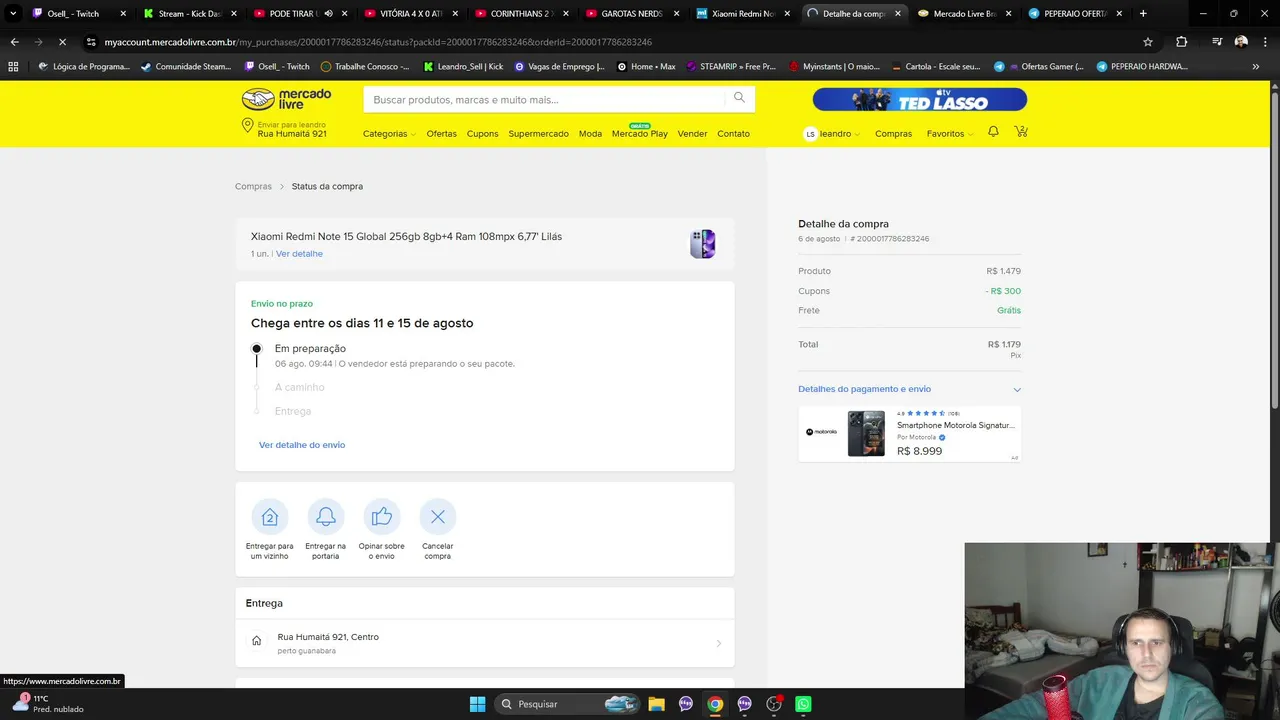Click the page vertical scrollbar

pyautogui.click(x=1274, y=250)
